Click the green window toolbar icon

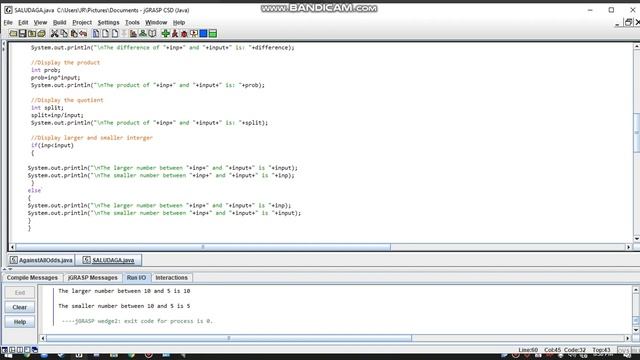[213, 33]
